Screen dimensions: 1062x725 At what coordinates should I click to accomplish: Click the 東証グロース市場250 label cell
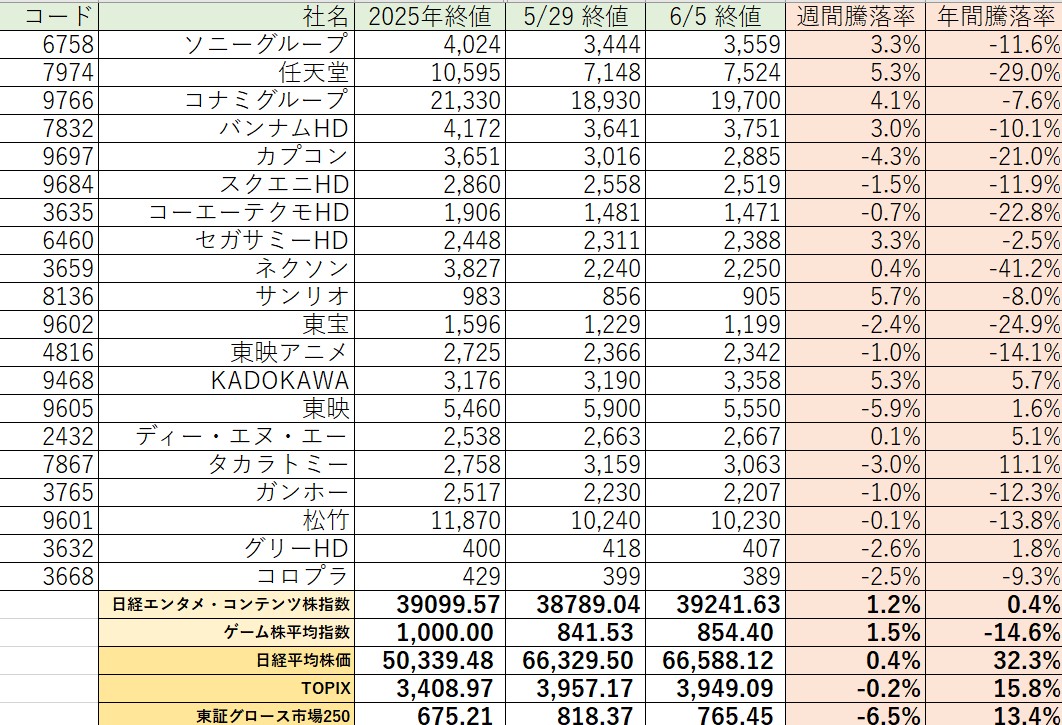coord(226,715)
